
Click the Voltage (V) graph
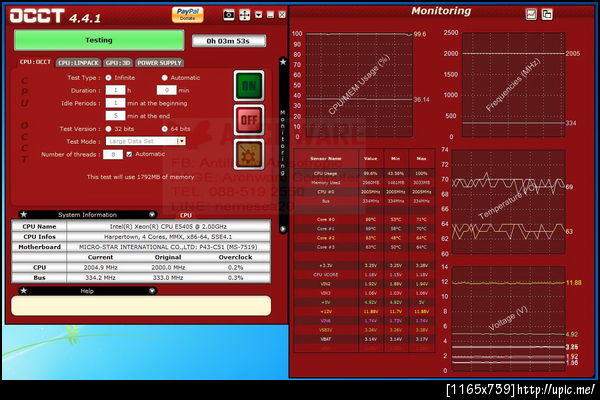509,319
